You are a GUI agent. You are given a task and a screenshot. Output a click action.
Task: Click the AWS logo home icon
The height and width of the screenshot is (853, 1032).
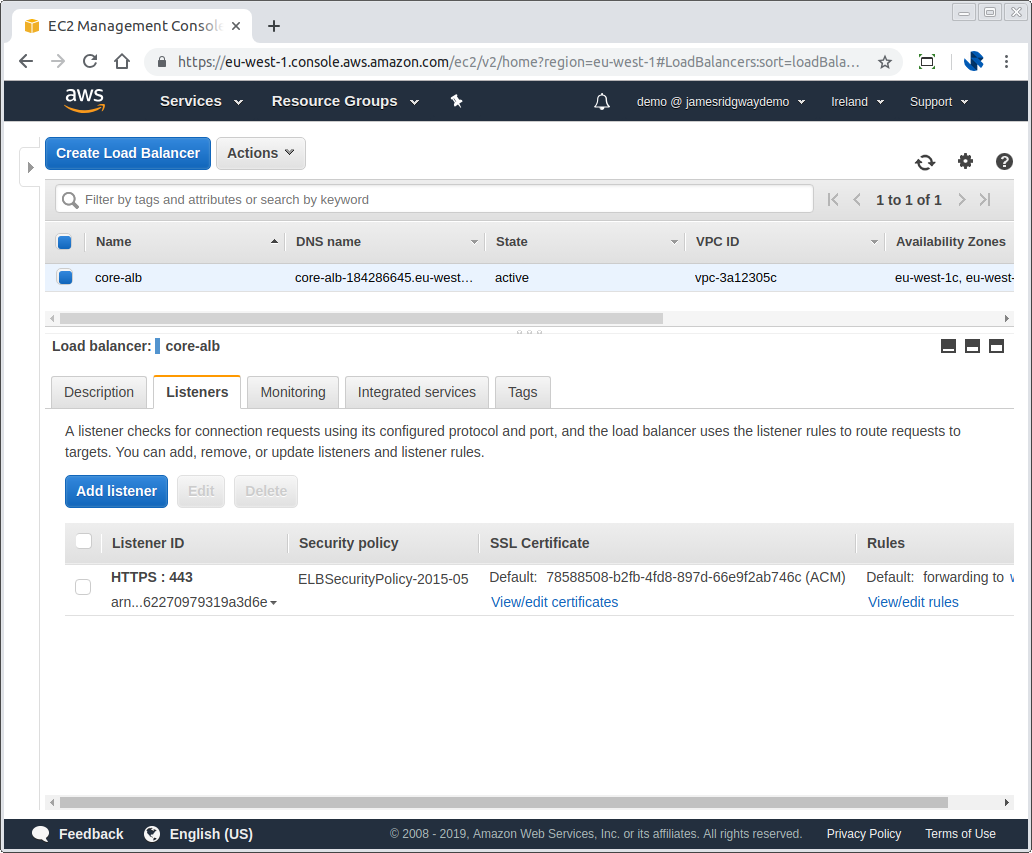(84, 101)
